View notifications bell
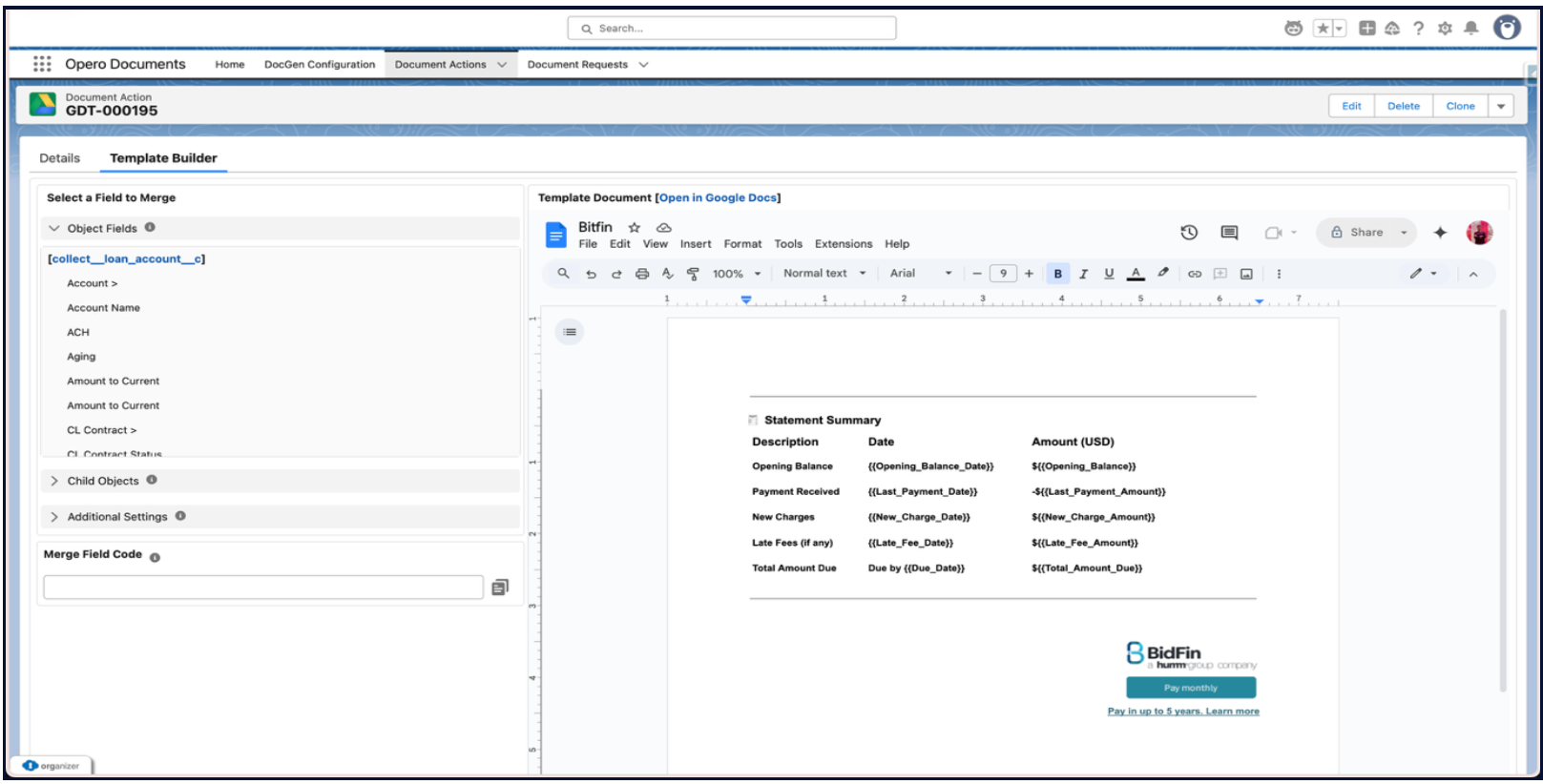 coord(1471,29)
